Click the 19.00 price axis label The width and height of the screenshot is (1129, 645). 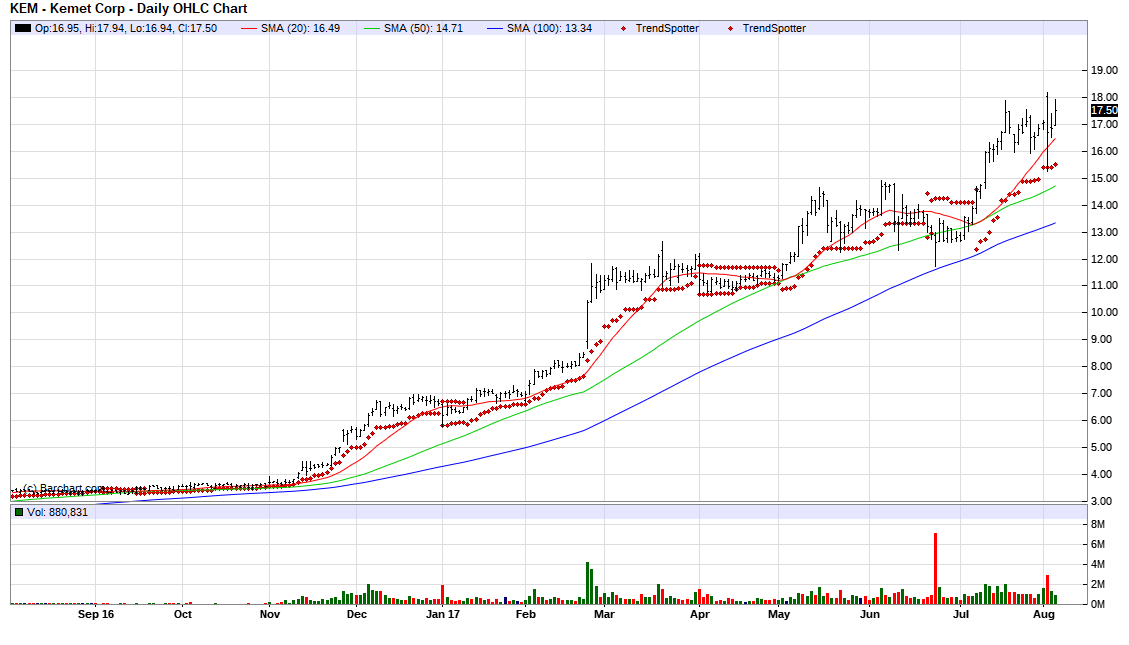(1104, 71)
